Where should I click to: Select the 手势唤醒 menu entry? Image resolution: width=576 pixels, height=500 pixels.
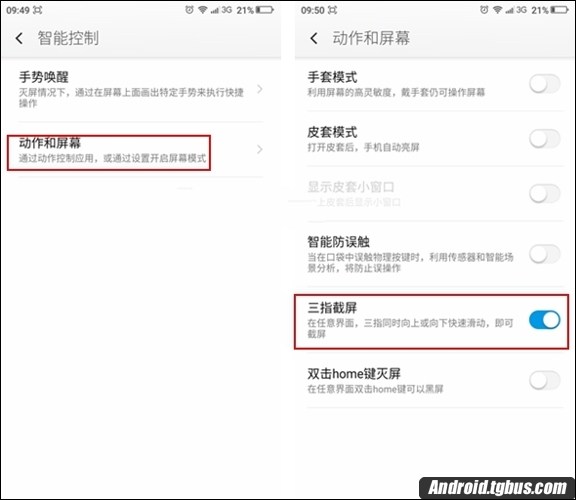click(x=141, y=90)
